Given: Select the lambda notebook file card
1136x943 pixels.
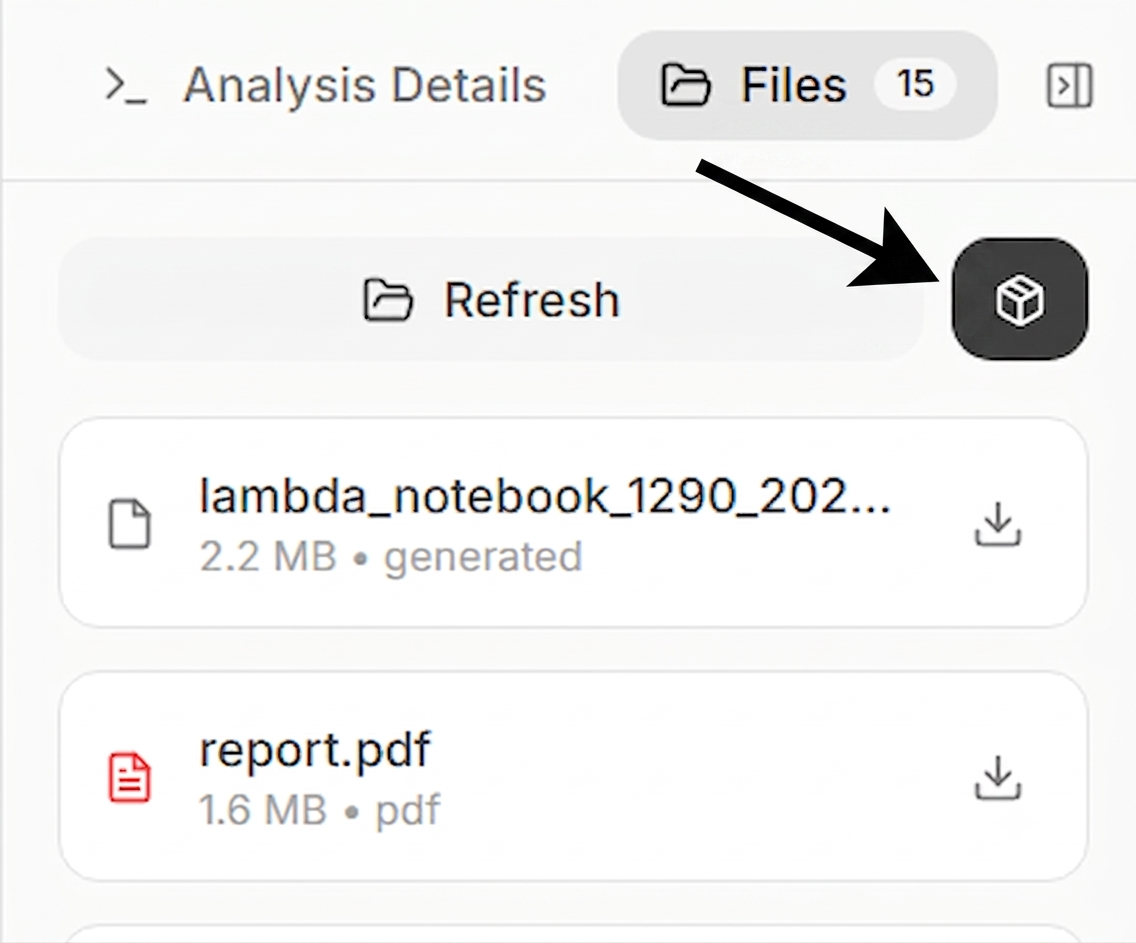Looking at the screenshot, I should 573,522.
